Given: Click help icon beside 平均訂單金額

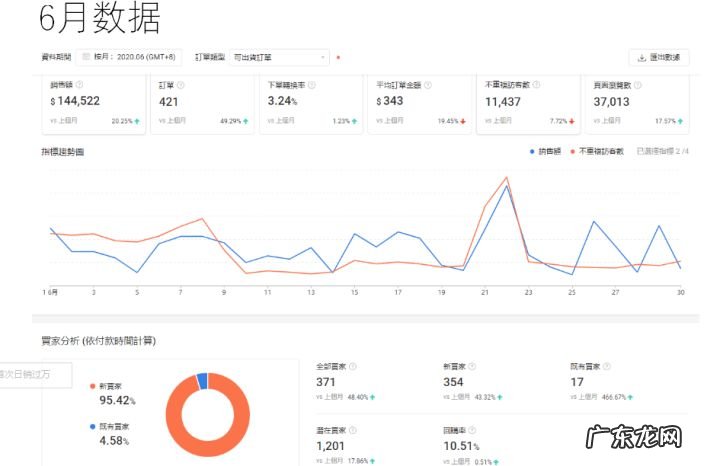Looking at the screenshot, I should (428, 85).
